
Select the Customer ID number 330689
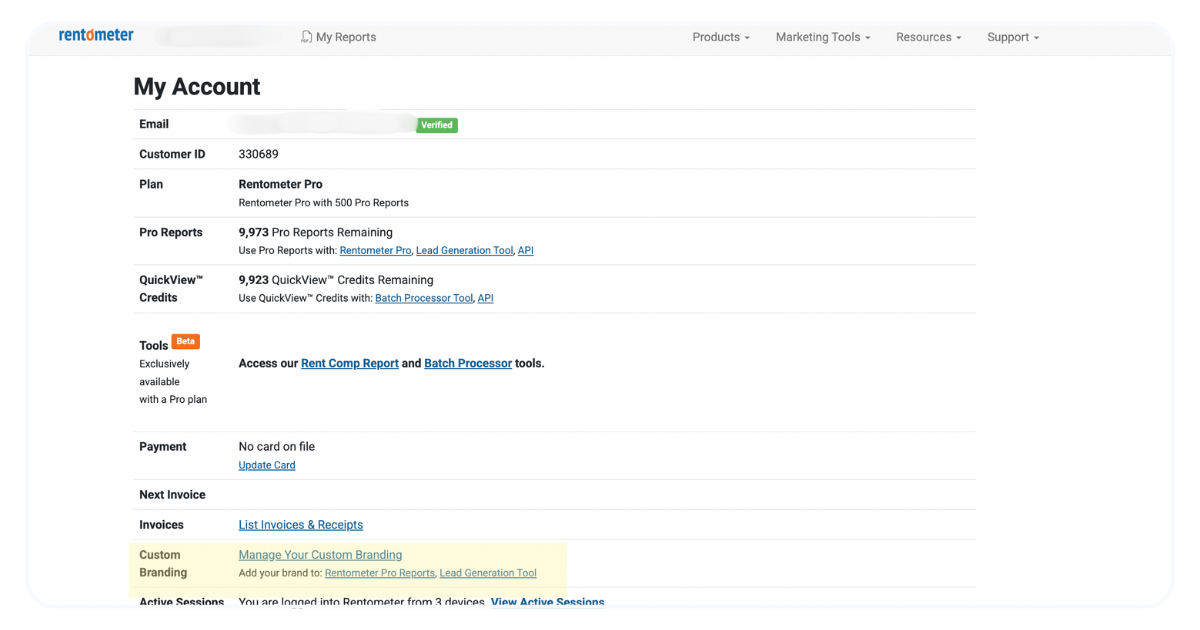pos(259,154)
